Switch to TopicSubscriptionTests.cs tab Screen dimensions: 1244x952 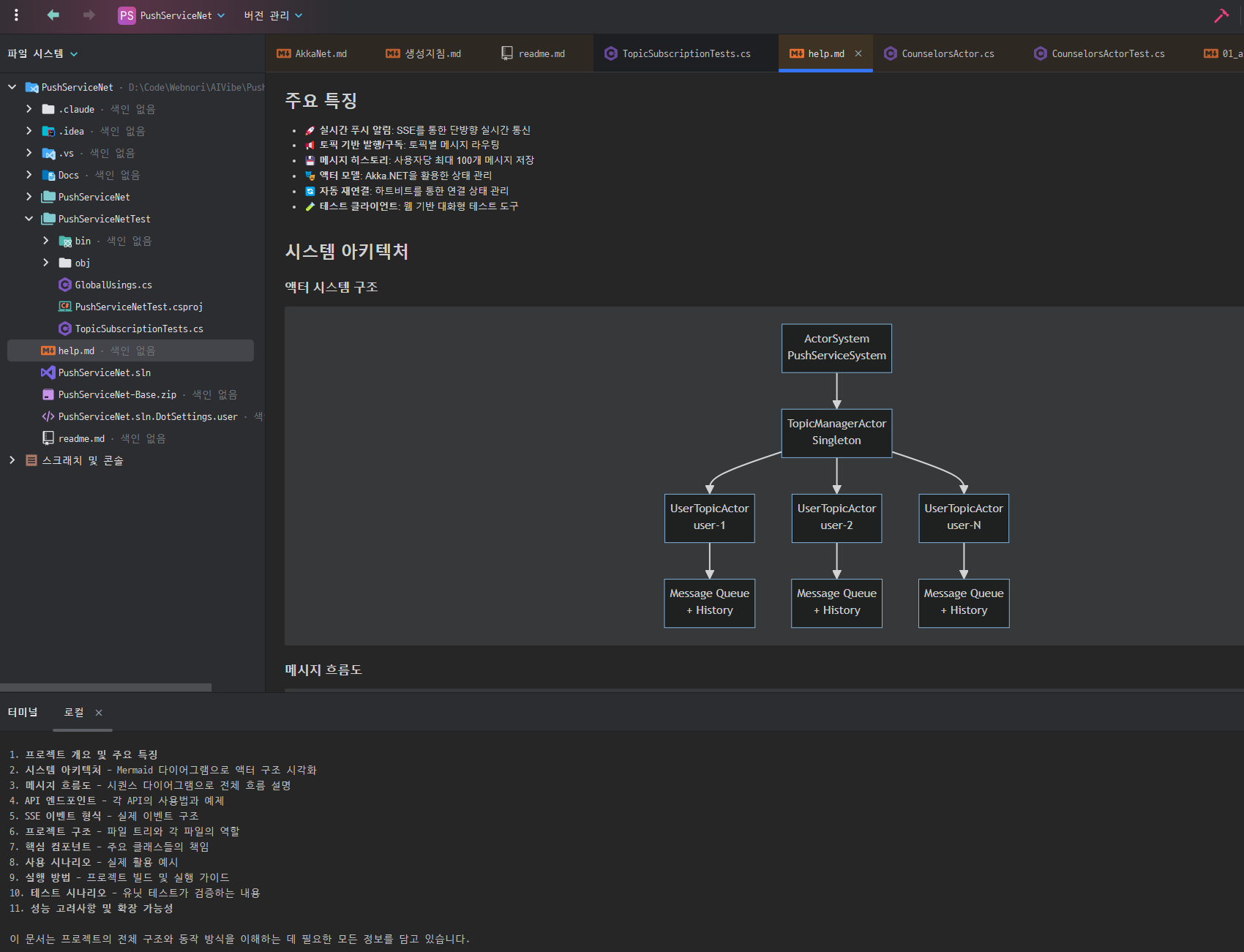tap(686, 53)
